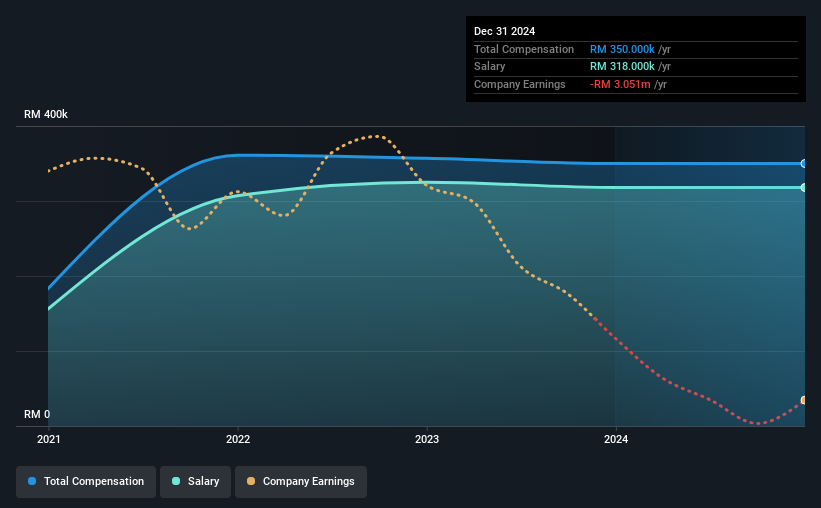Click the 2023 x-axis label
This screenshot has height=508, width=821.
[x=427, y=439]
